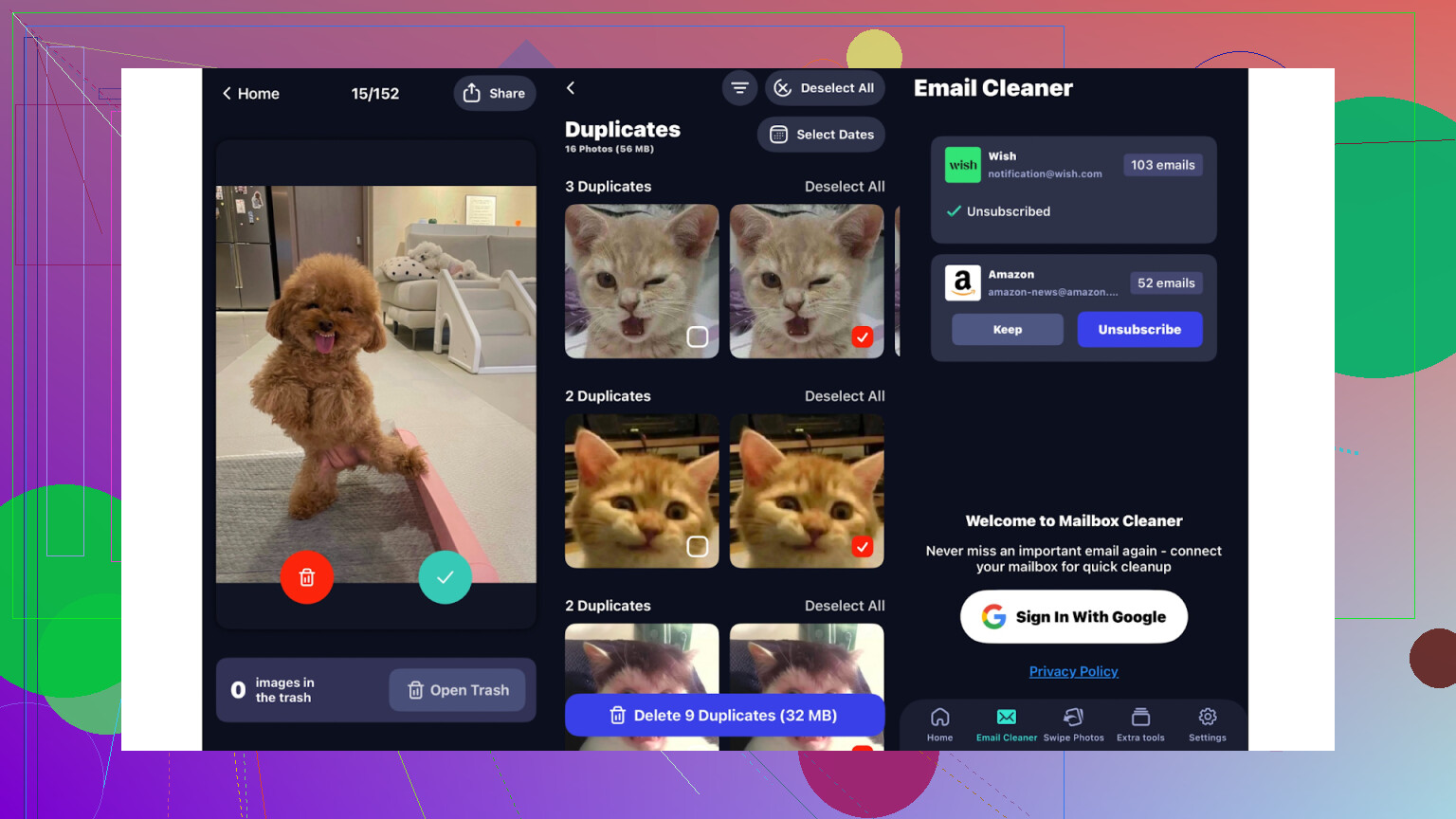Click the images in the trash label
1456x819 pixels.
(284, 690)
